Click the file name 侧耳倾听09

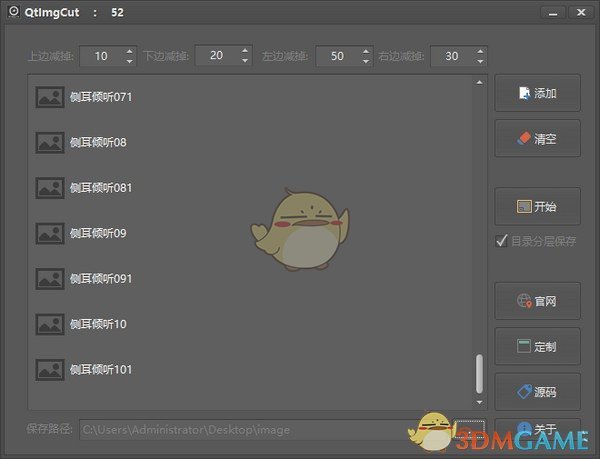[x=98, y=233]
